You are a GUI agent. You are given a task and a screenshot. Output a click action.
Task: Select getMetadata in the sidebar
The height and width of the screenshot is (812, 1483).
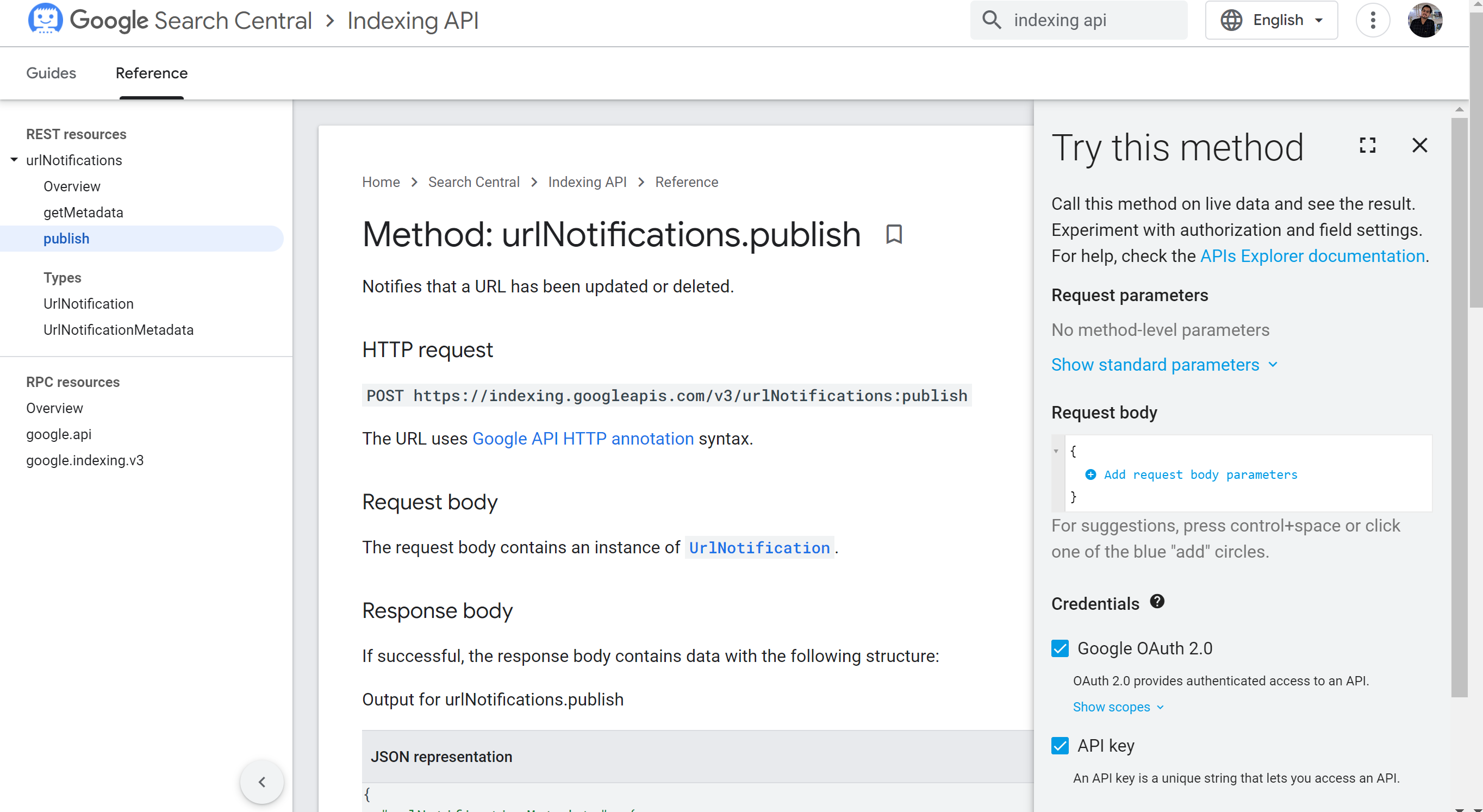coord(83,213)
